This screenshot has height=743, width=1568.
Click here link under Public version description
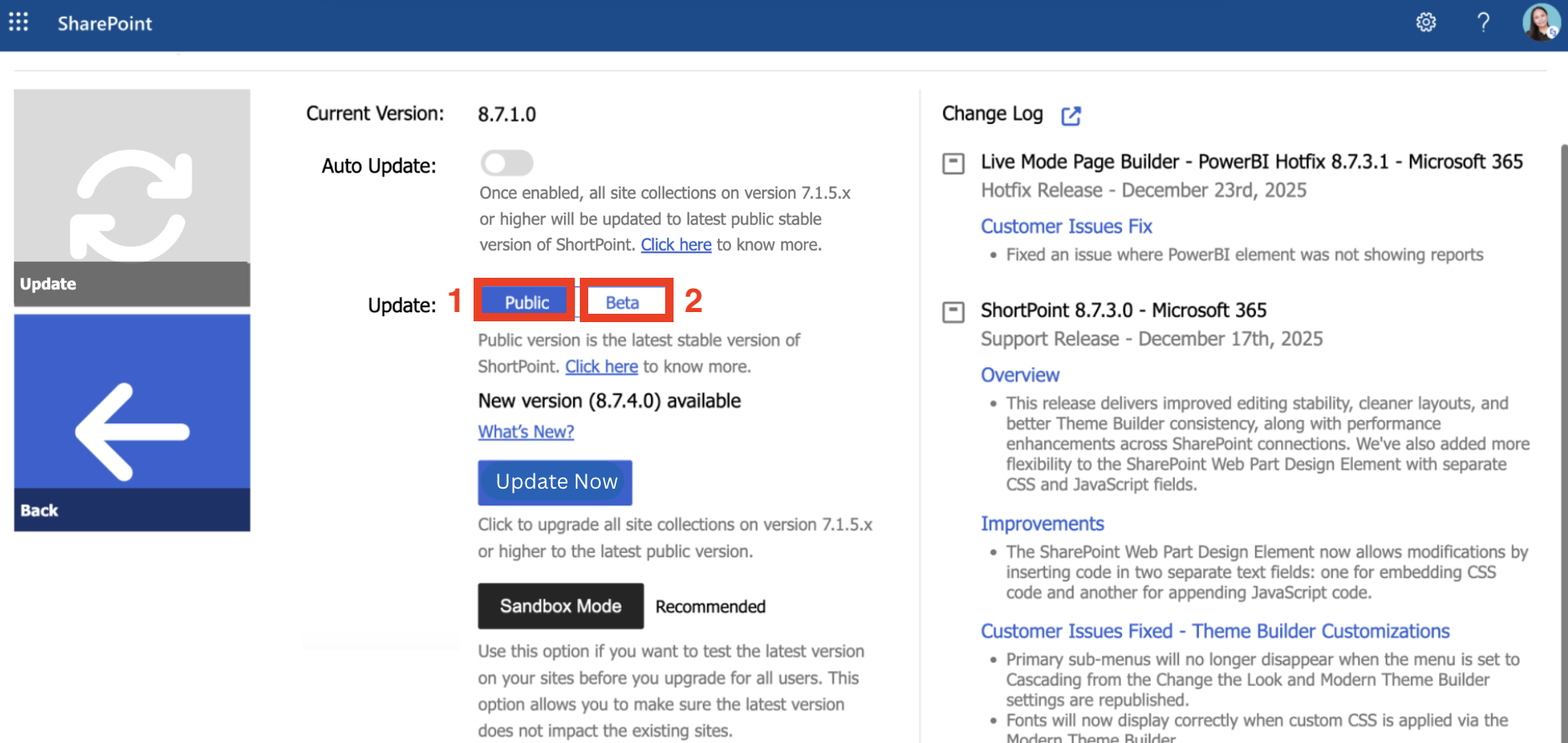[x=602, y=366]
